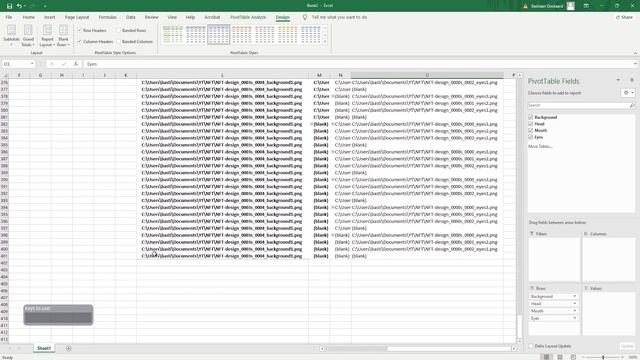The width and height of the screenshot is (640, 360).
Task: Uncheck the Head field checkbox
Action: [x=531, y=124]
